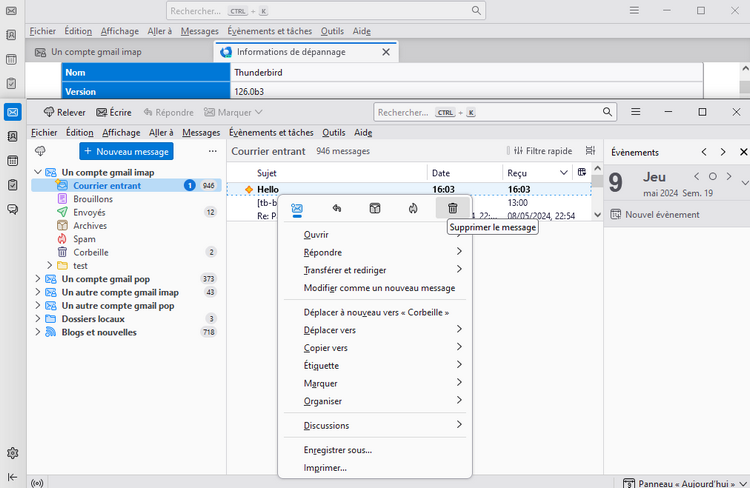This screenshot has width=750, height=488.
Task: Click the reply arrow icon in context menu
Action: (337, 208)
